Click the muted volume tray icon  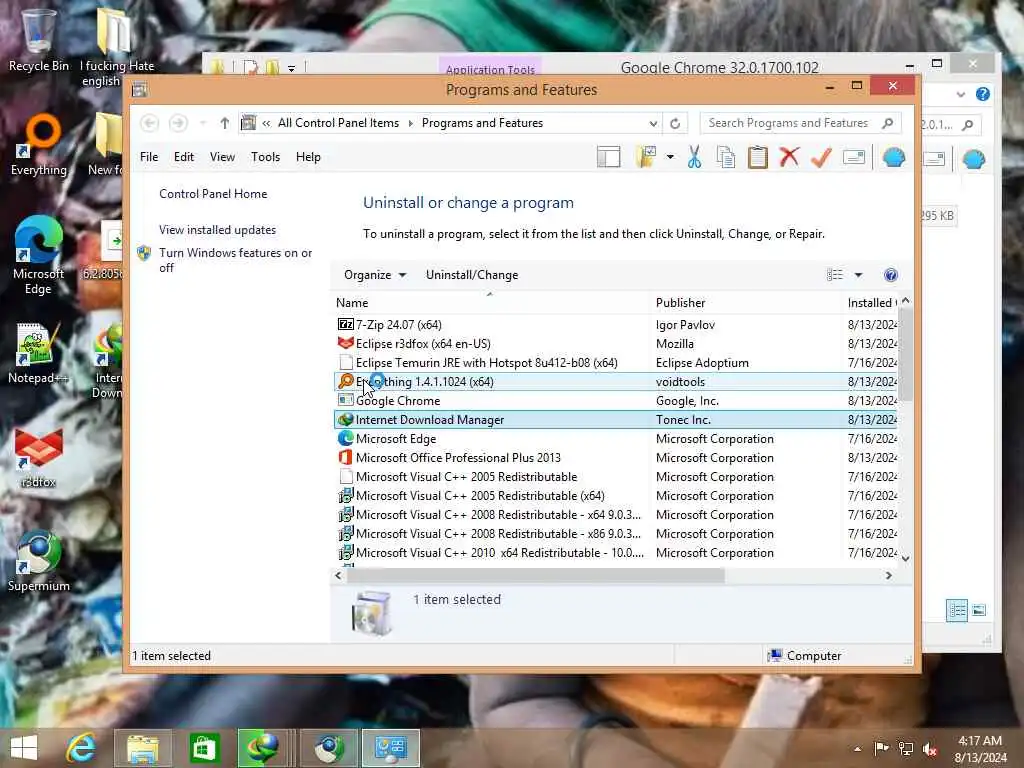[x=930, y=748]
